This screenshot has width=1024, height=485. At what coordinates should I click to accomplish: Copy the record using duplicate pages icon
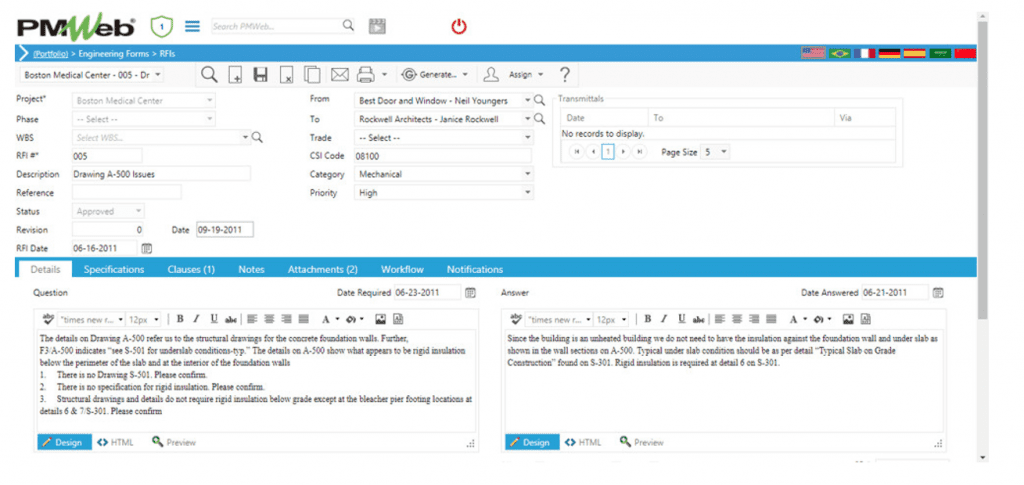312,75
